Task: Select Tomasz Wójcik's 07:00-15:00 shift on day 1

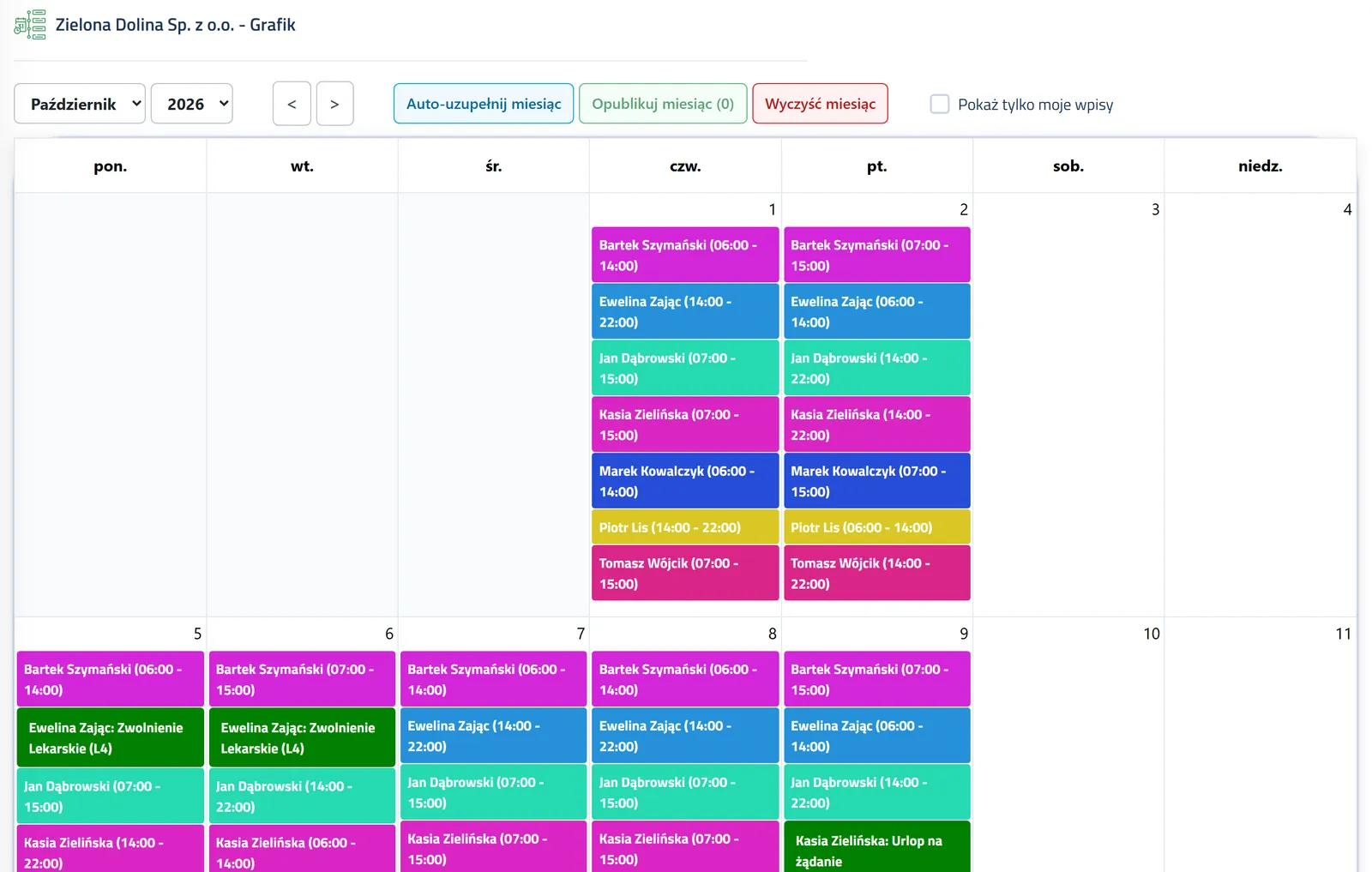Action: [685, 573]
